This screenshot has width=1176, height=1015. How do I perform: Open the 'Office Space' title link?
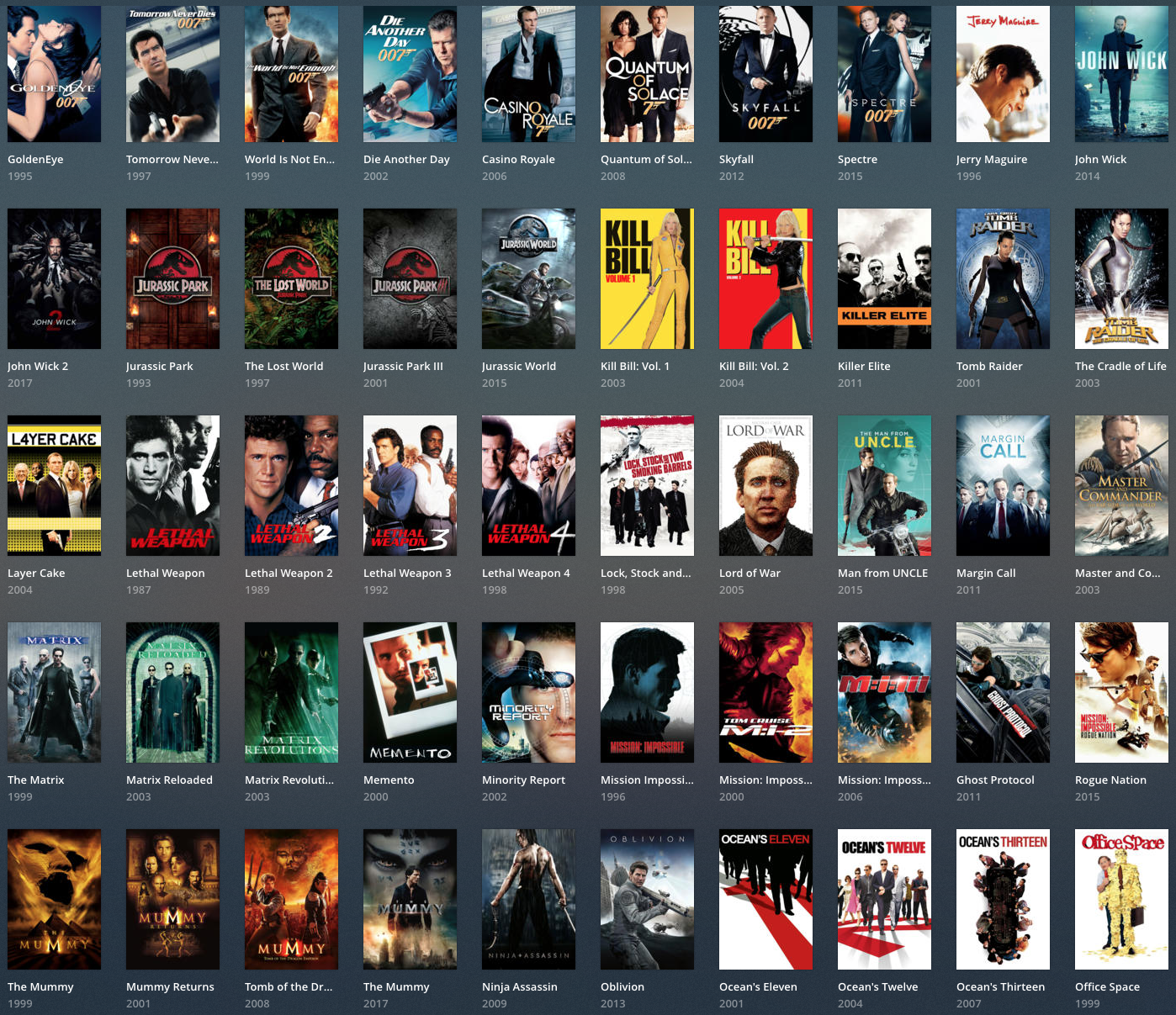(x=1107, y=987)
